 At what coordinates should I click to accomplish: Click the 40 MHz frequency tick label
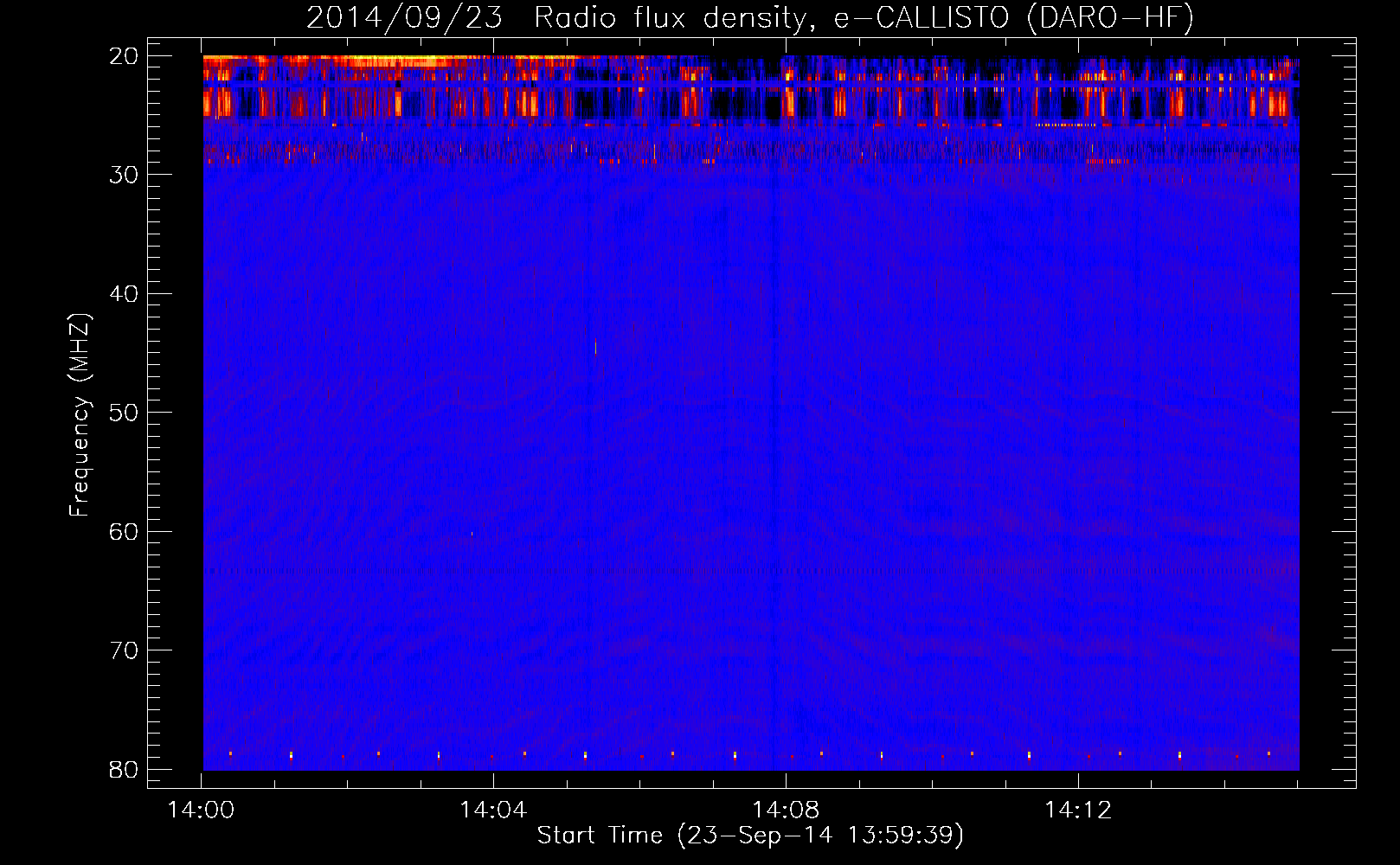point(125,294)
